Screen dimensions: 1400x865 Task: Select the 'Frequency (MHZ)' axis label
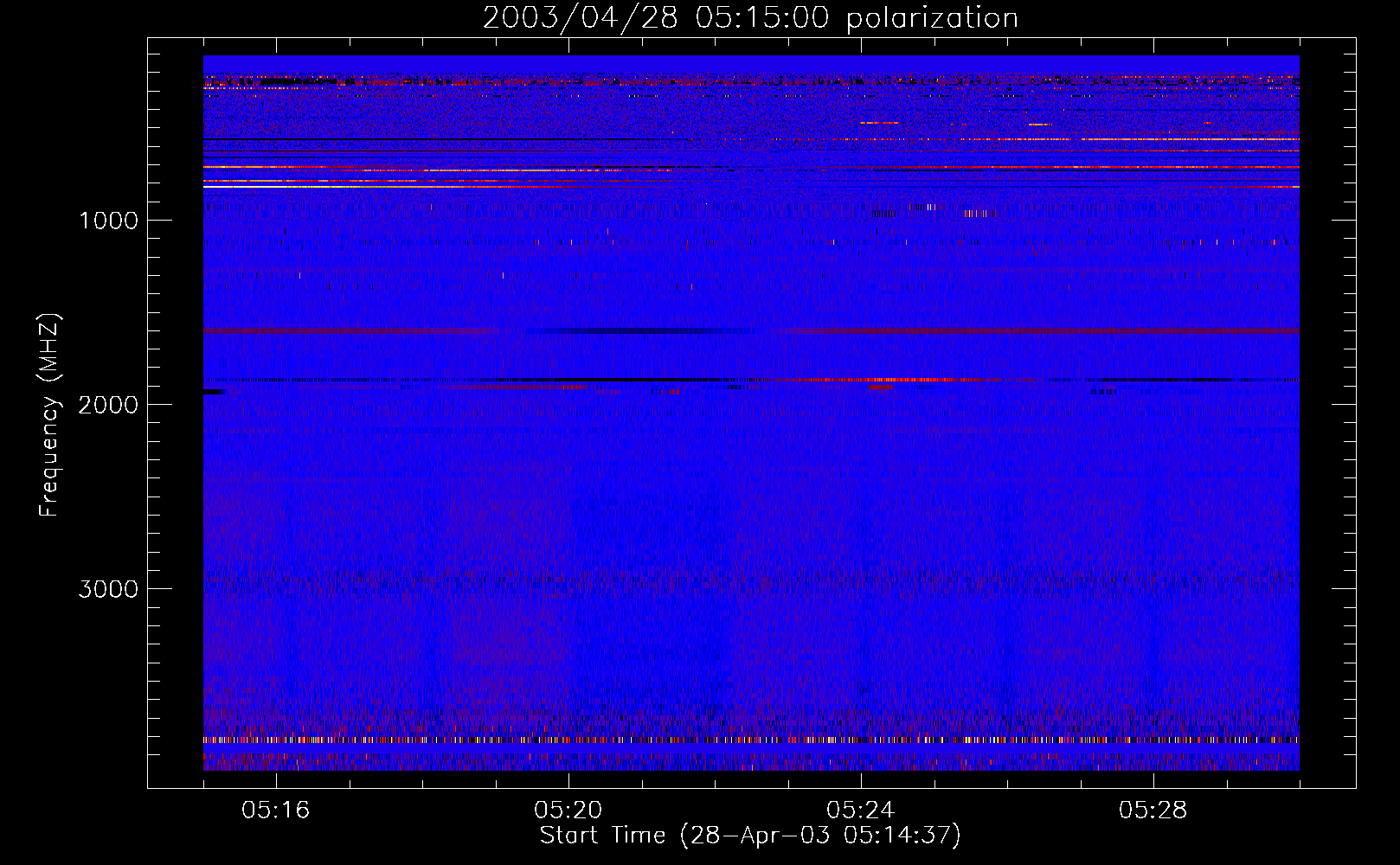pos(49,415)
